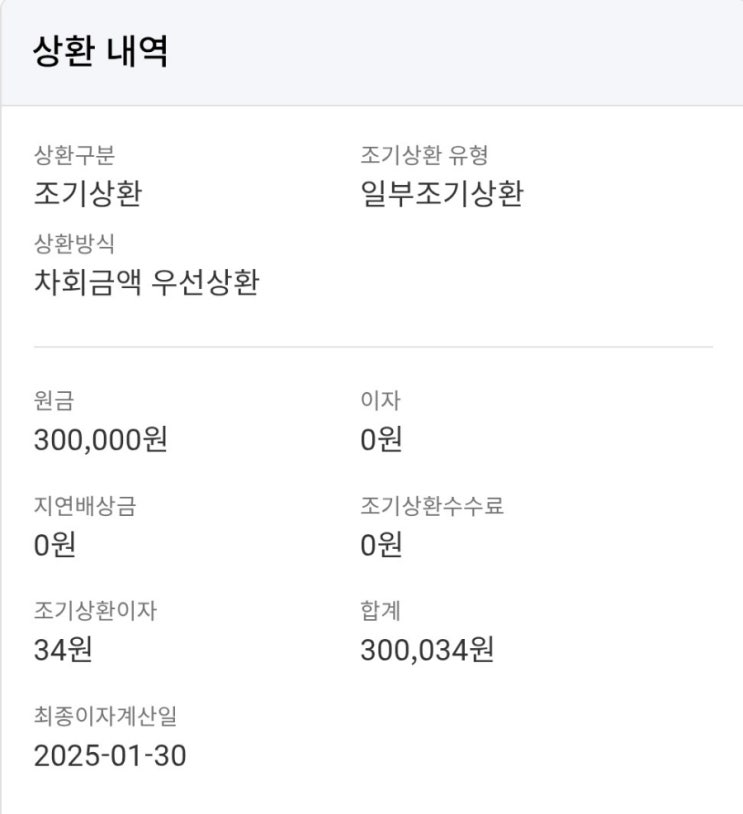Image resolution: width=743 pixels, height=814 pixels.
Task: Select the 34원 early repayment interest
Action: [63, 651]
